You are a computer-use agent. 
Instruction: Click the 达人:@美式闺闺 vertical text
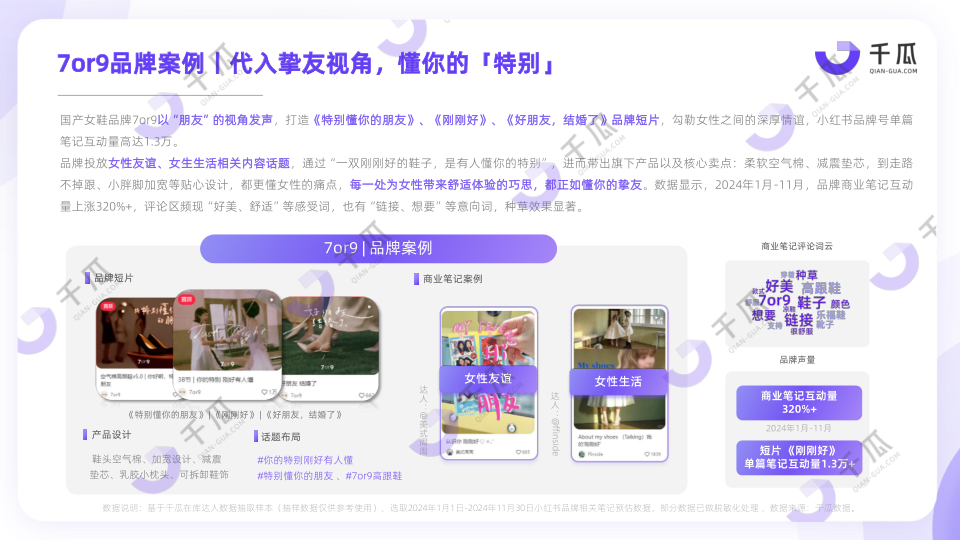424,420
